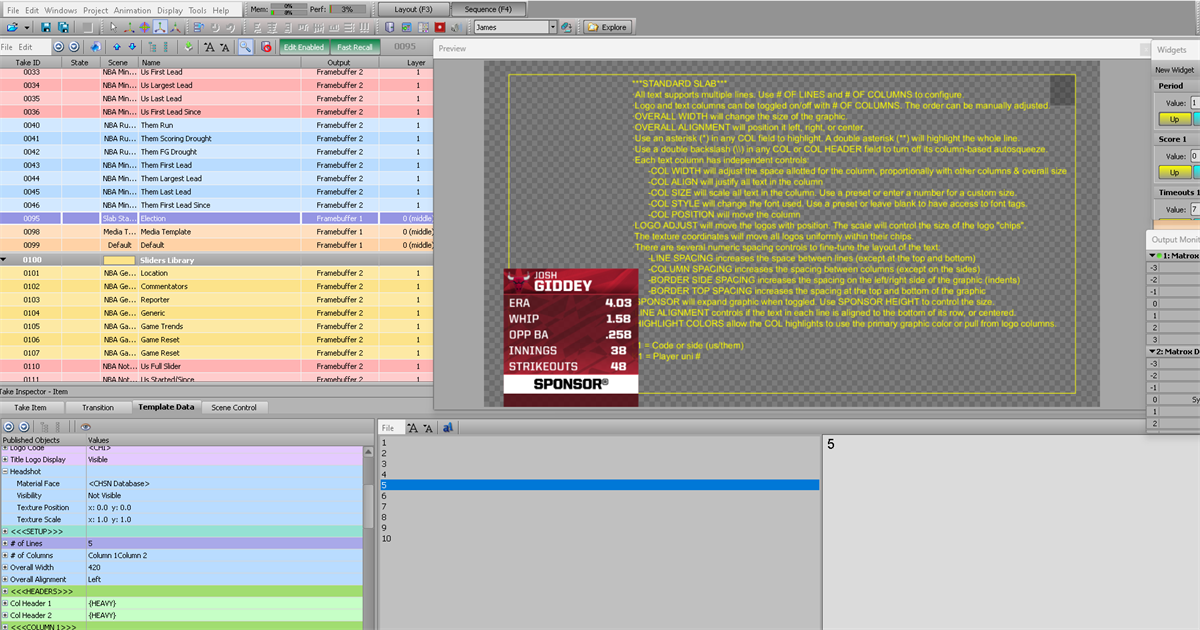Expand the '# of Columns' row in Template Data

(7, 555)
